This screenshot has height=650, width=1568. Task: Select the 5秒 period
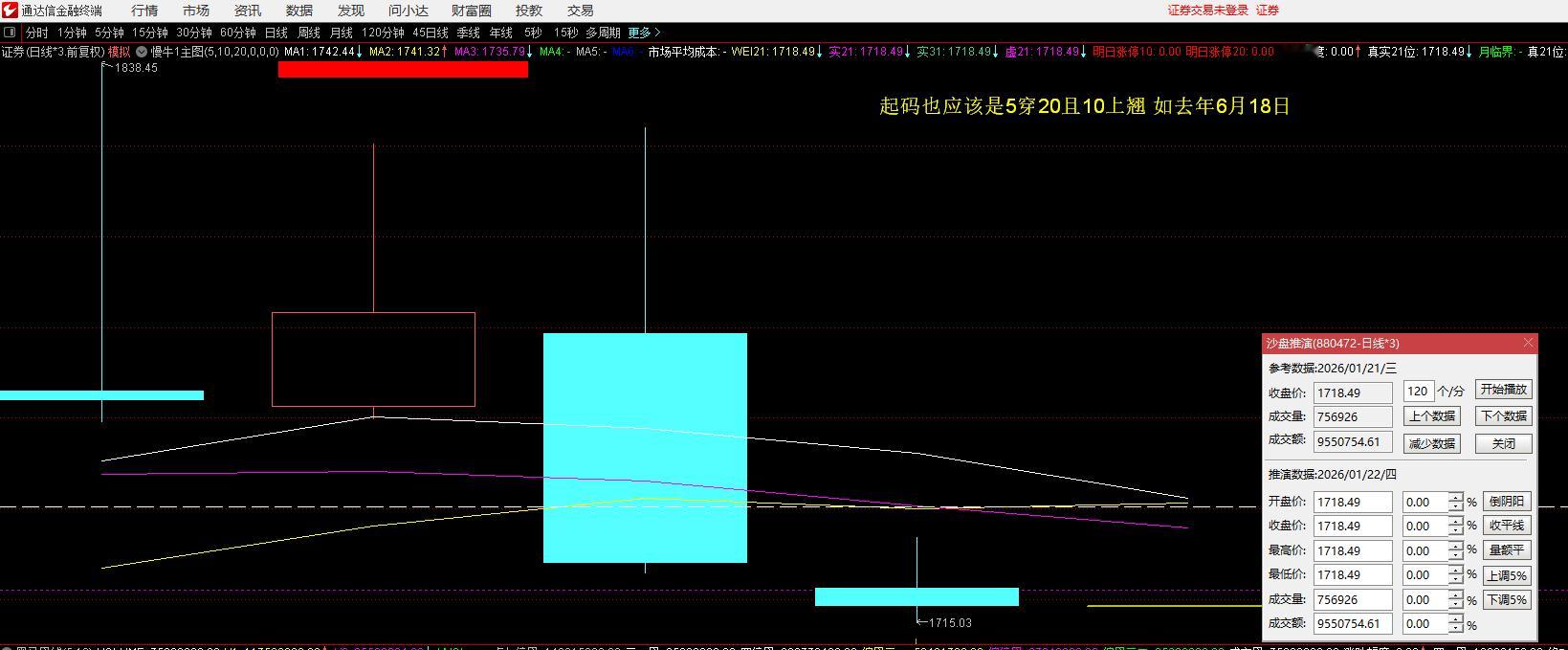tap(533, 33)
